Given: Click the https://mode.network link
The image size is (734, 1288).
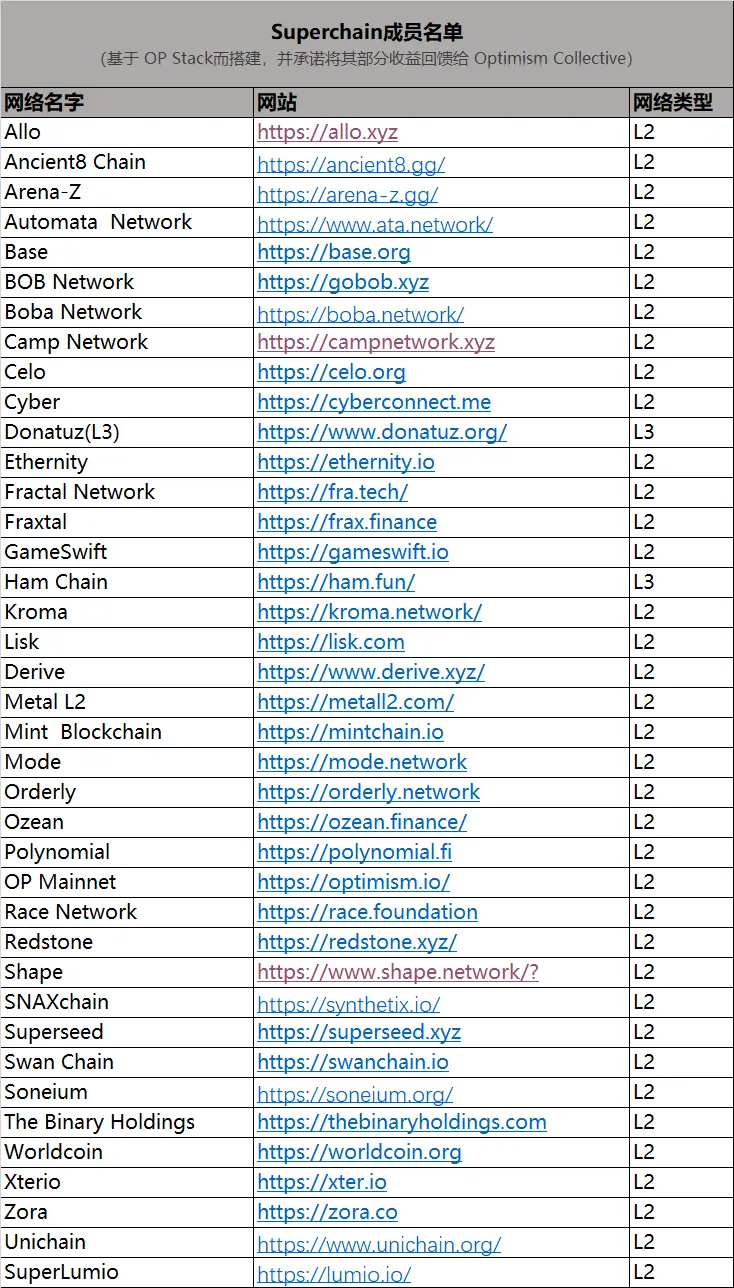Looking at the screenshot, I should point(361,762).
